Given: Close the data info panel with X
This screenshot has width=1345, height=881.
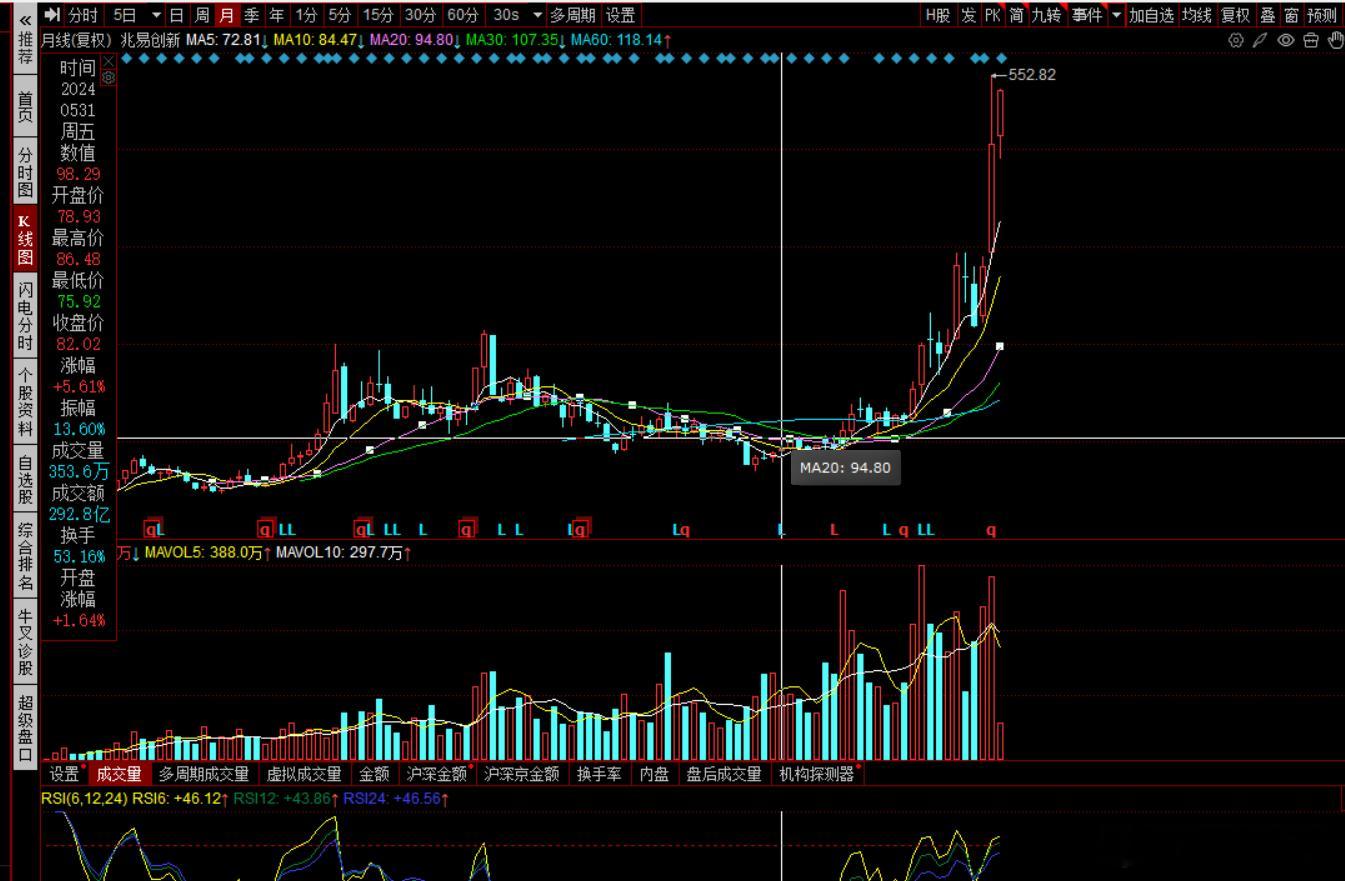Looking at the screenshot, I should [109, 62].
